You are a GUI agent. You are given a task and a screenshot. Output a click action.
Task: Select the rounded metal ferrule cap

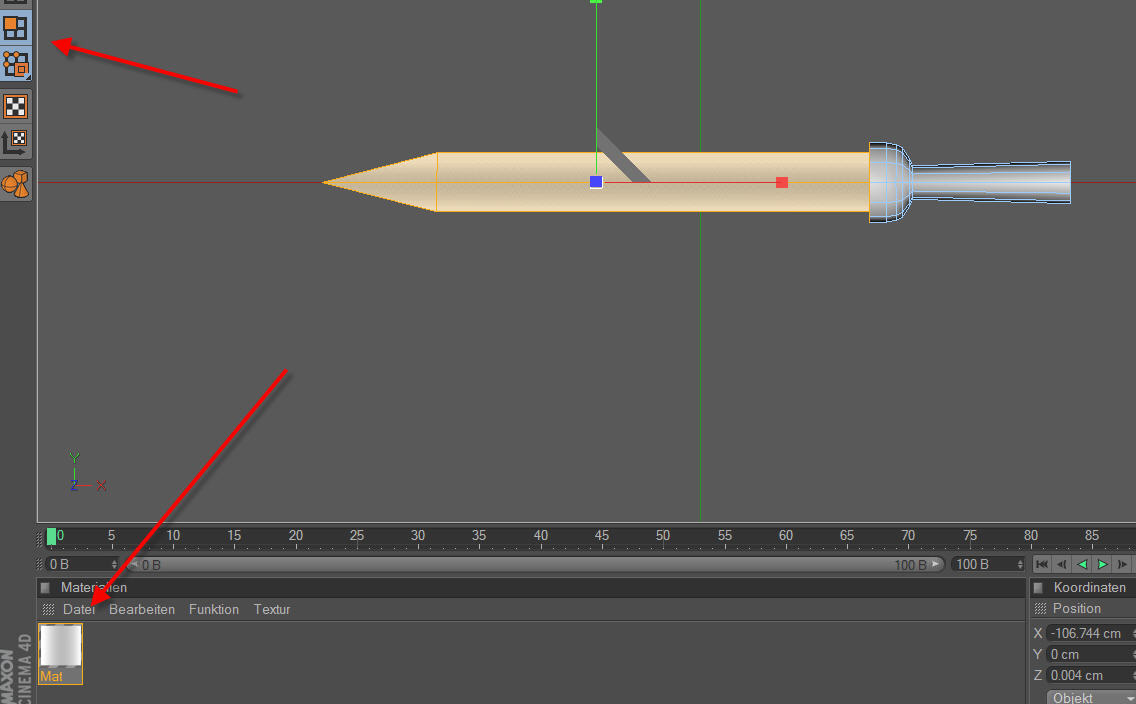[890, 182]
